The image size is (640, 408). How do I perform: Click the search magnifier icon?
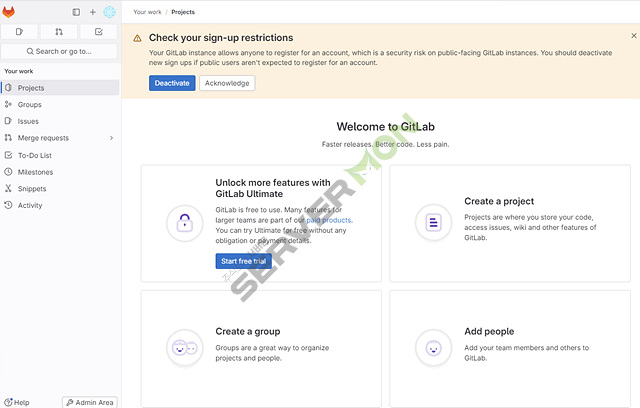click(30, 51)
